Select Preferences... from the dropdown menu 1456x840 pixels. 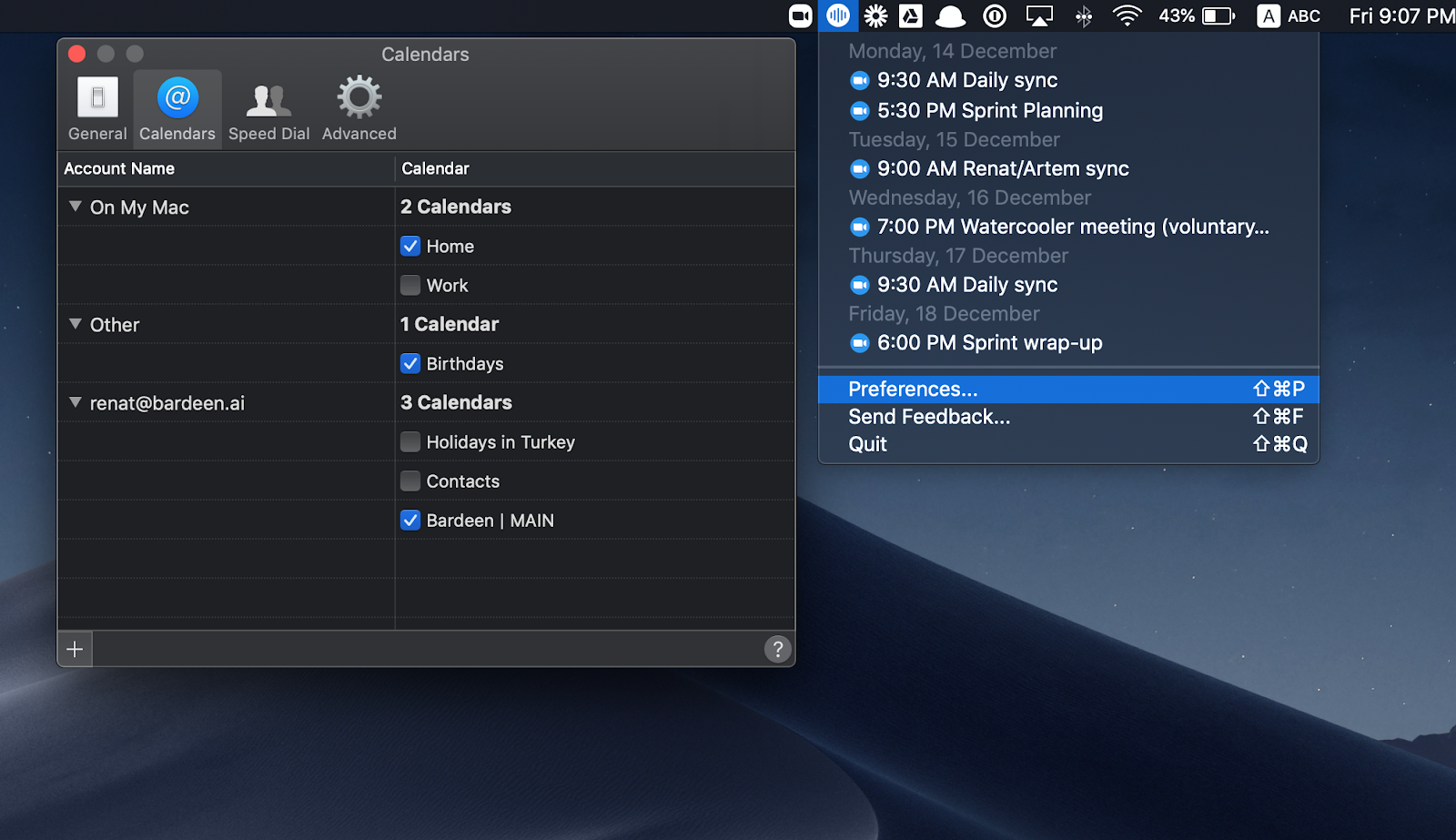point(913,390)
